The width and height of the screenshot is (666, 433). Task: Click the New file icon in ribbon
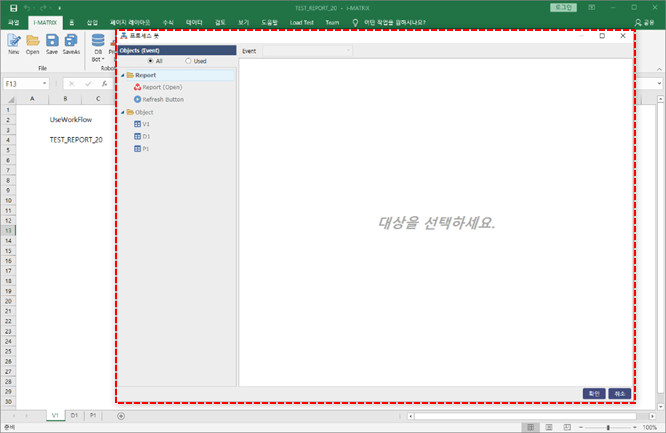click(x=14, y=45)
